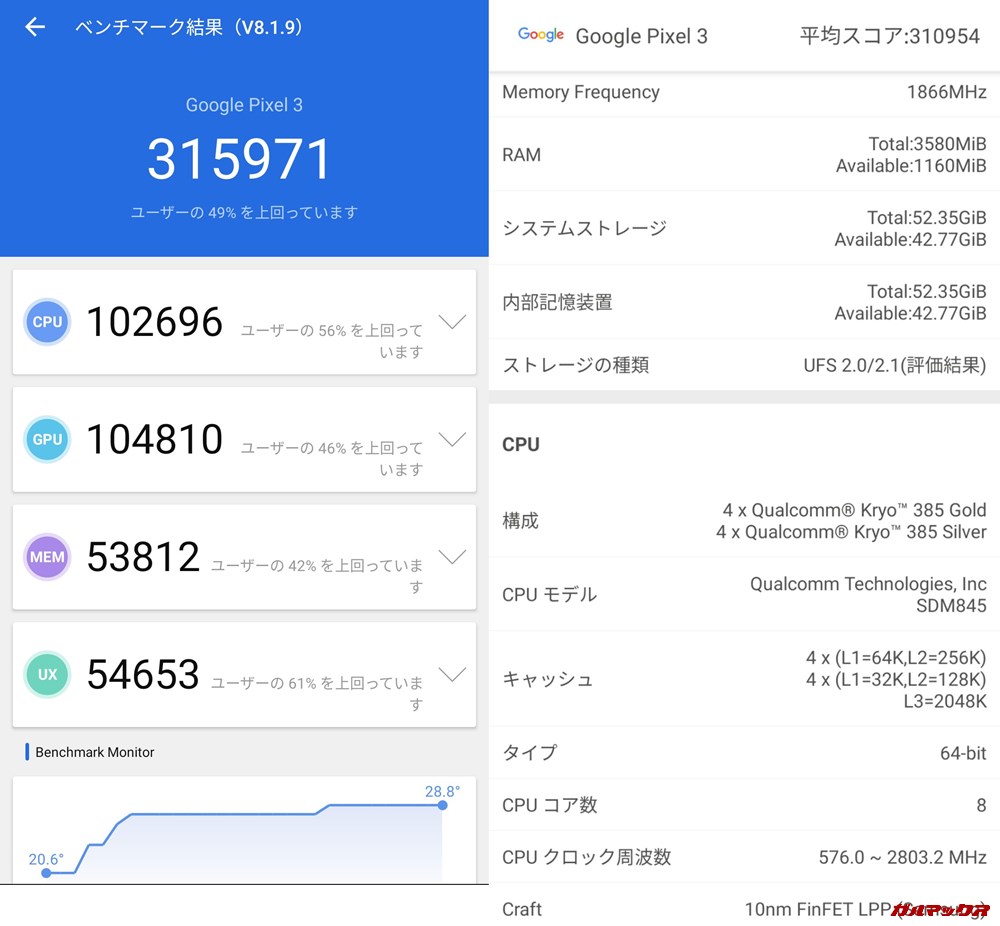Tap the UX score circle icon

(47, 674)
